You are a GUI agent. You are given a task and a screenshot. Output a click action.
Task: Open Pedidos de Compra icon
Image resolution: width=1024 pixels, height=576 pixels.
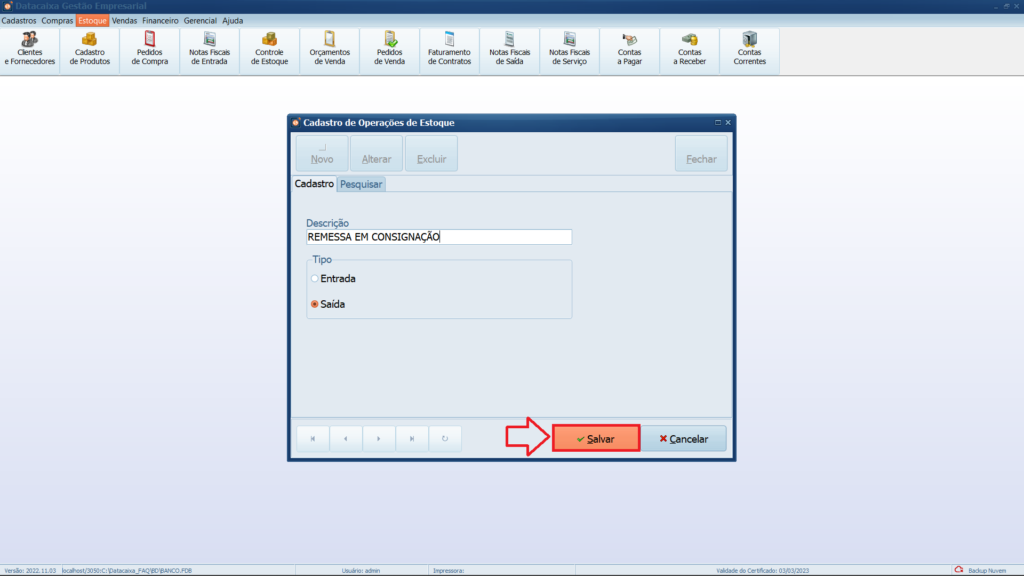(150, 50)
